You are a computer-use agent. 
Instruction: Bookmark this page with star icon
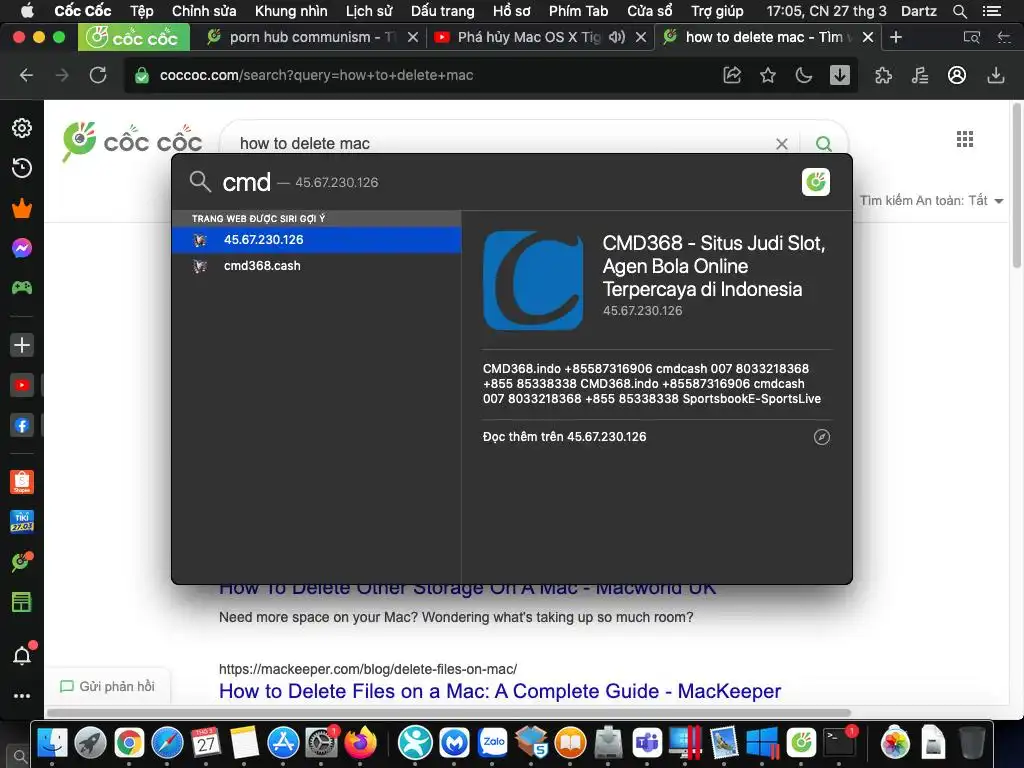coord(768,75)
